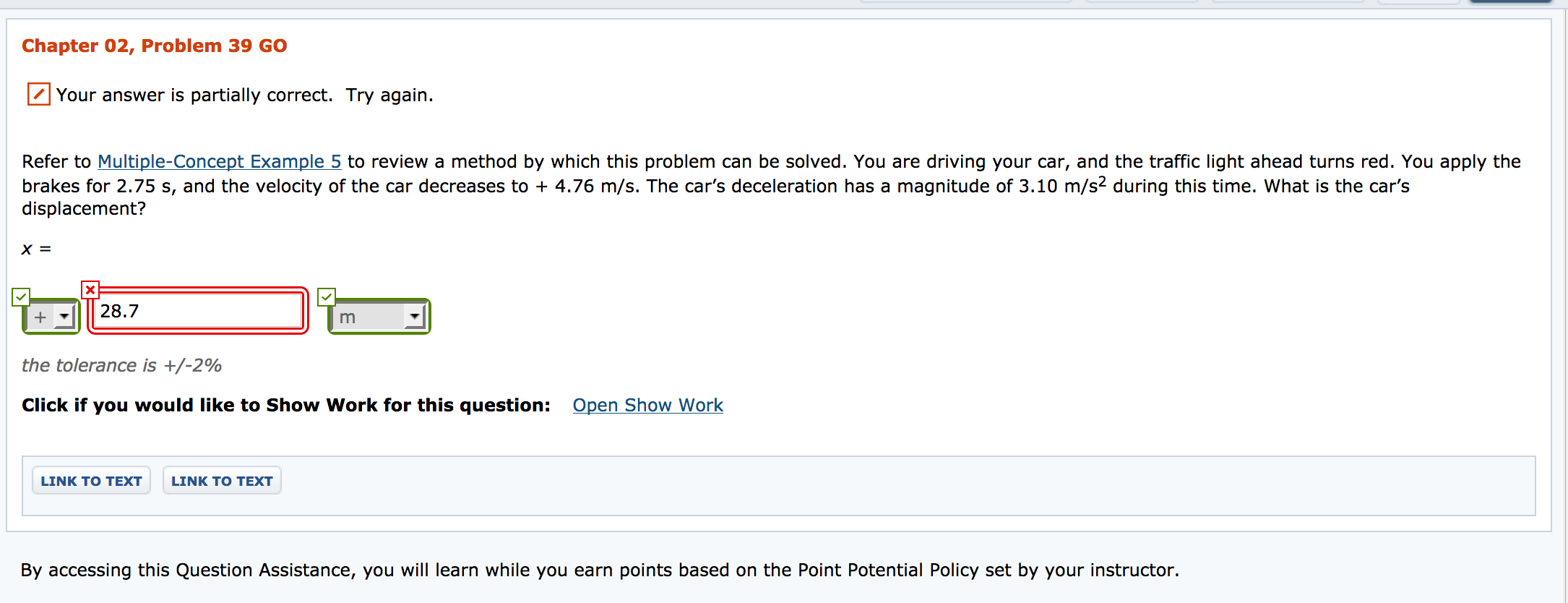This screenshot has width=1568, height=603.
Task: Open Show Work for this question
Action: pyautogui.click(x=647, y=405)
